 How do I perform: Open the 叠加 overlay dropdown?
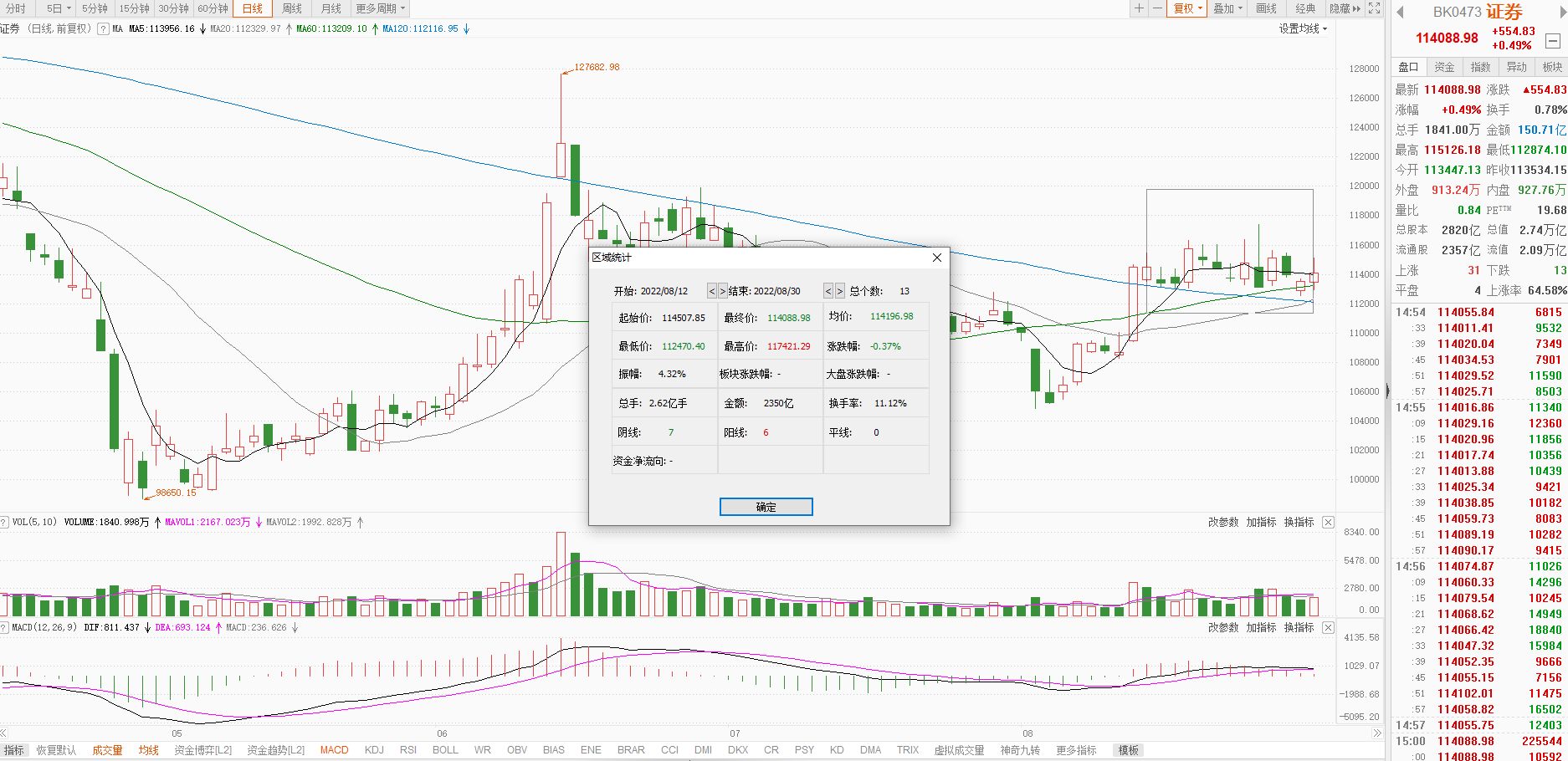1227,8
